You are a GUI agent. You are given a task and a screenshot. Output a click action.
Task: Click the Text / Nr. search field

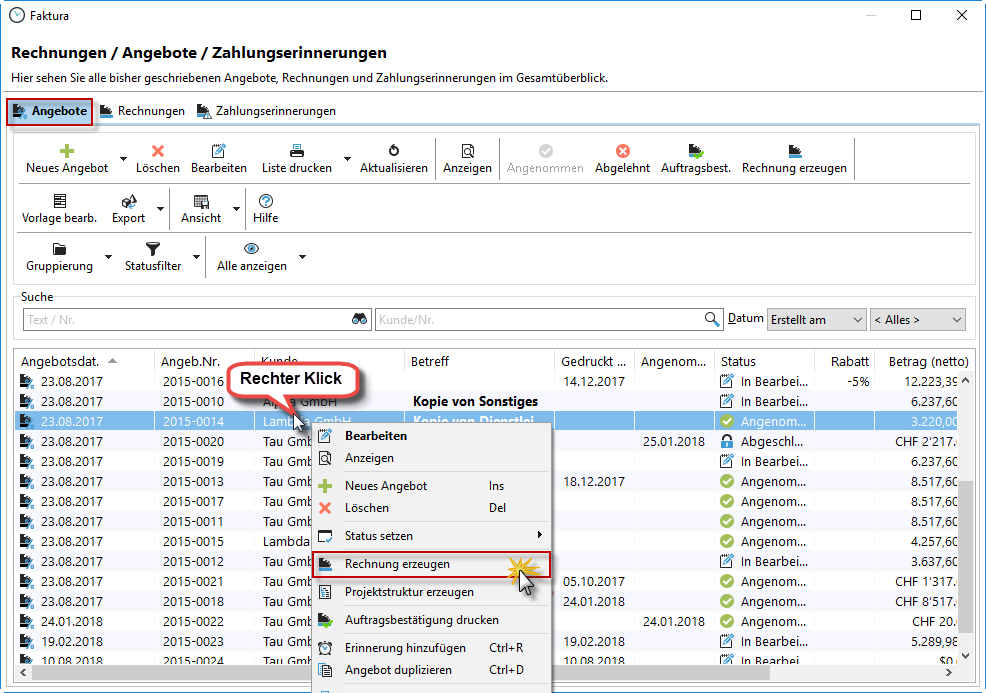pos(186,320)
